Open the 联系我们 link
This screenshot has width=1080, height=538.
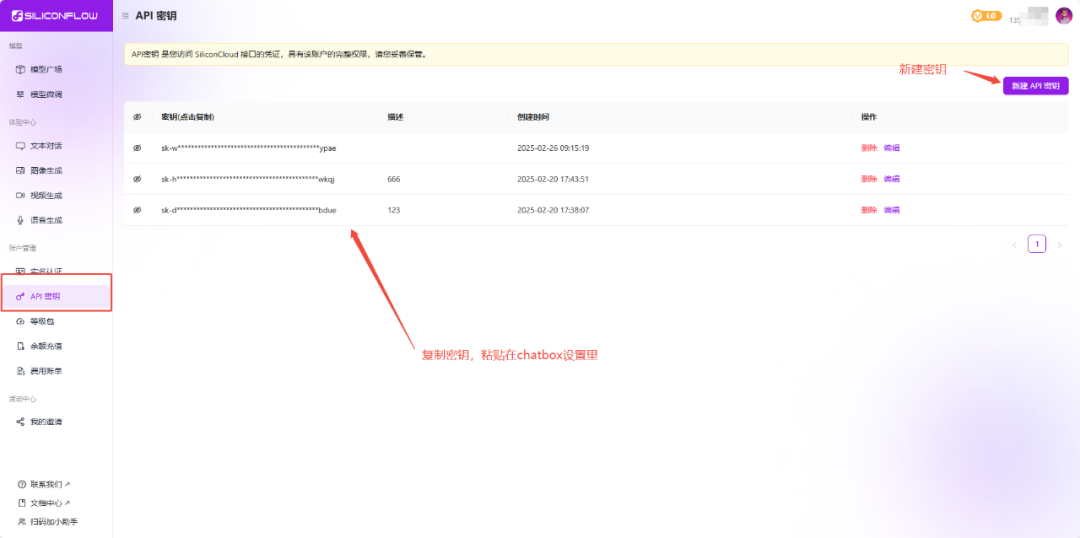[45, 484]
